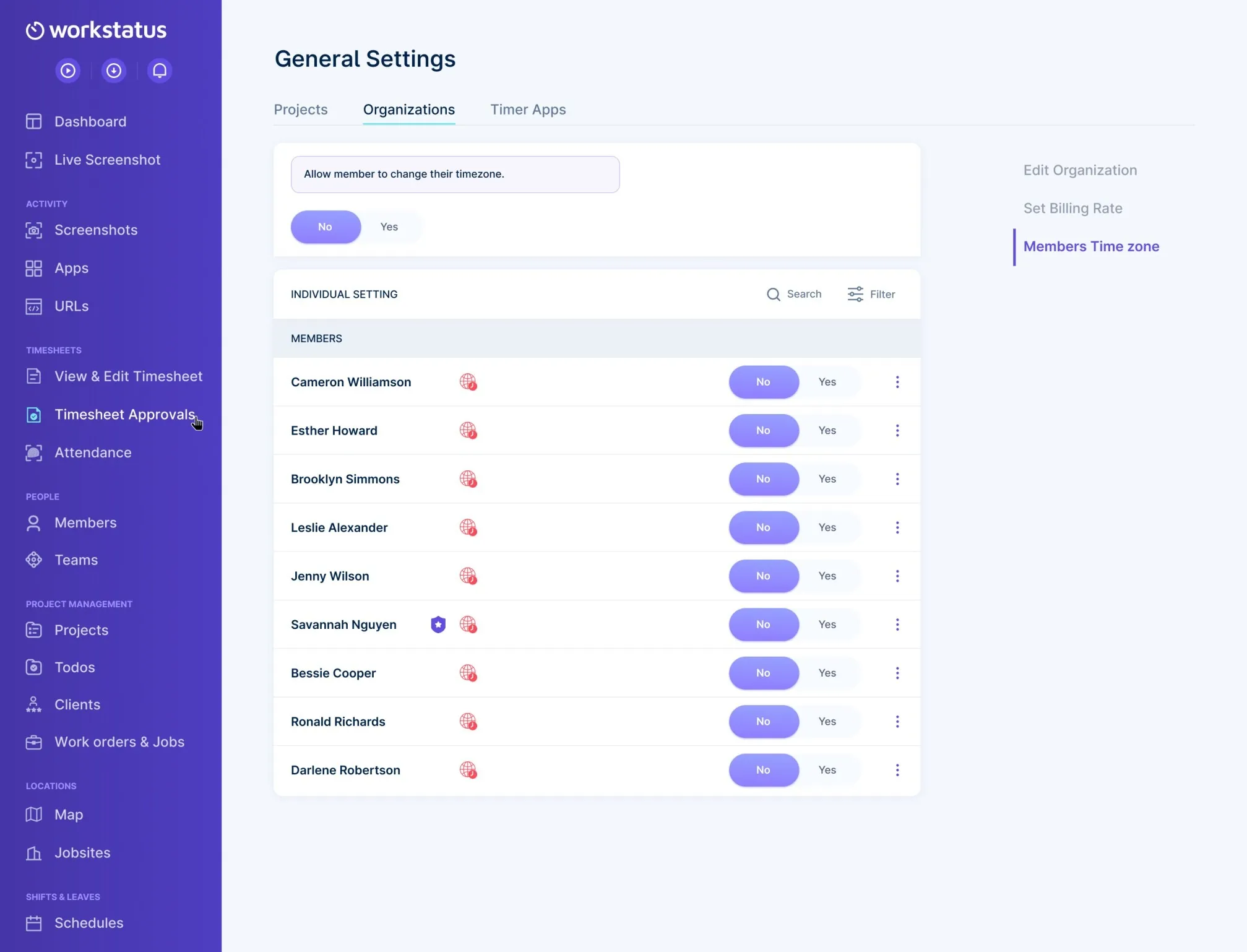Open context menu for Bessie Cooper
Screen dimensions: 1247x952
point(897,673)
